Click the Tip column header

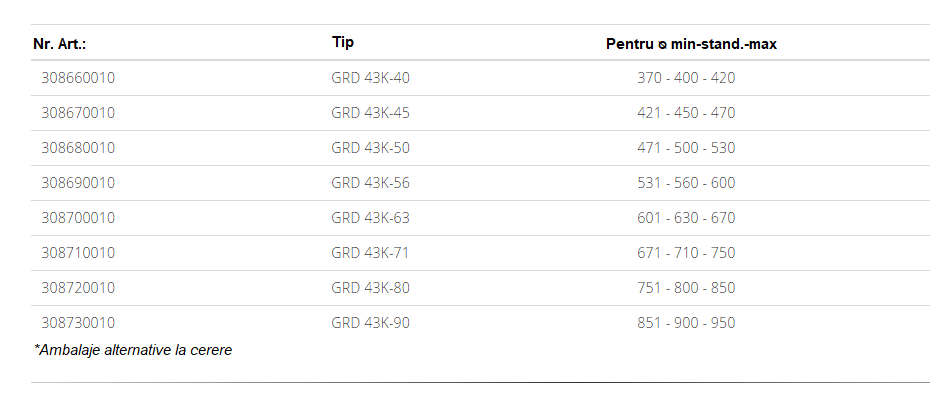click(343, 42)
